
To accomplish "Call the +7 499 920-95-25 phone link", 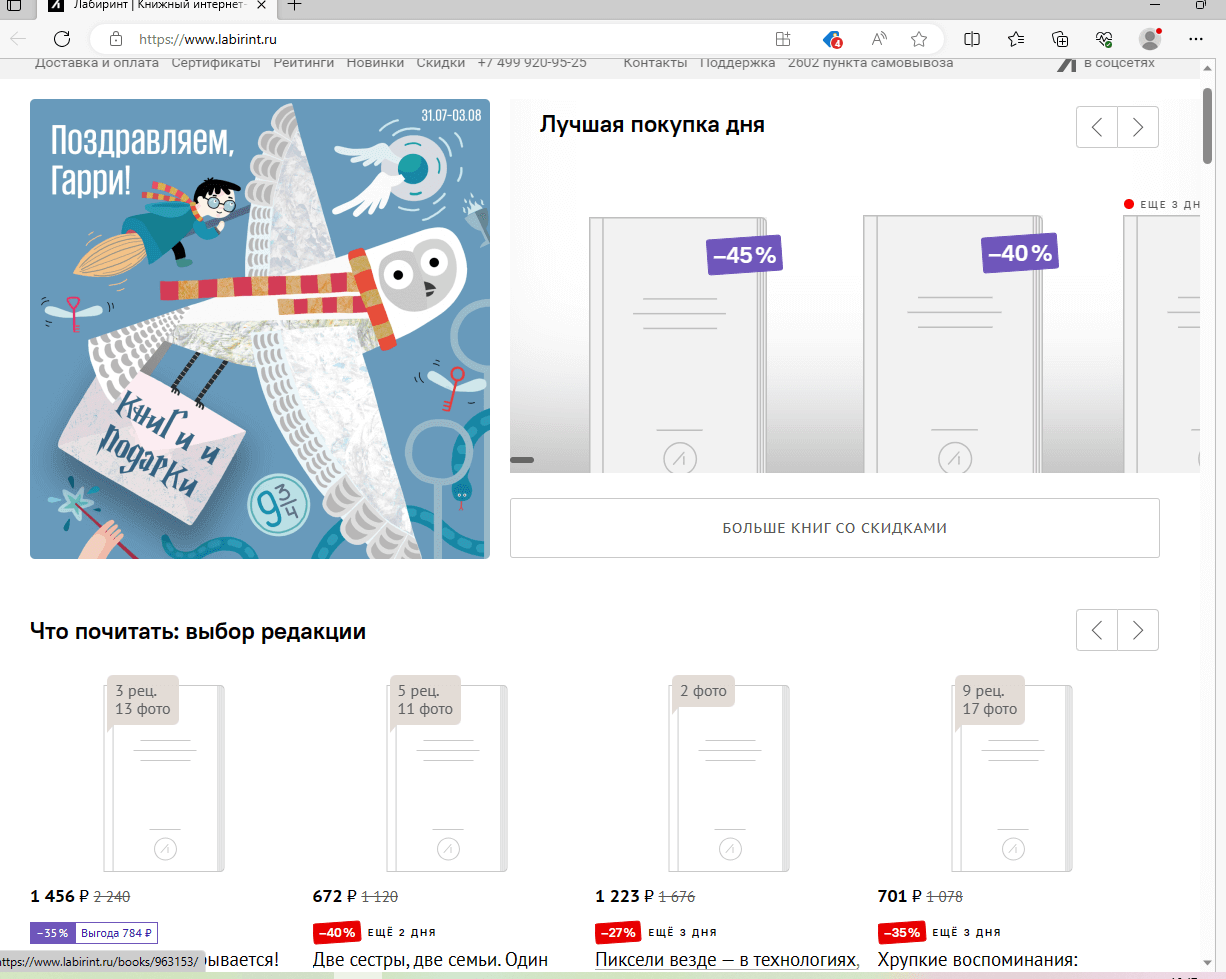I will (532, 63).
